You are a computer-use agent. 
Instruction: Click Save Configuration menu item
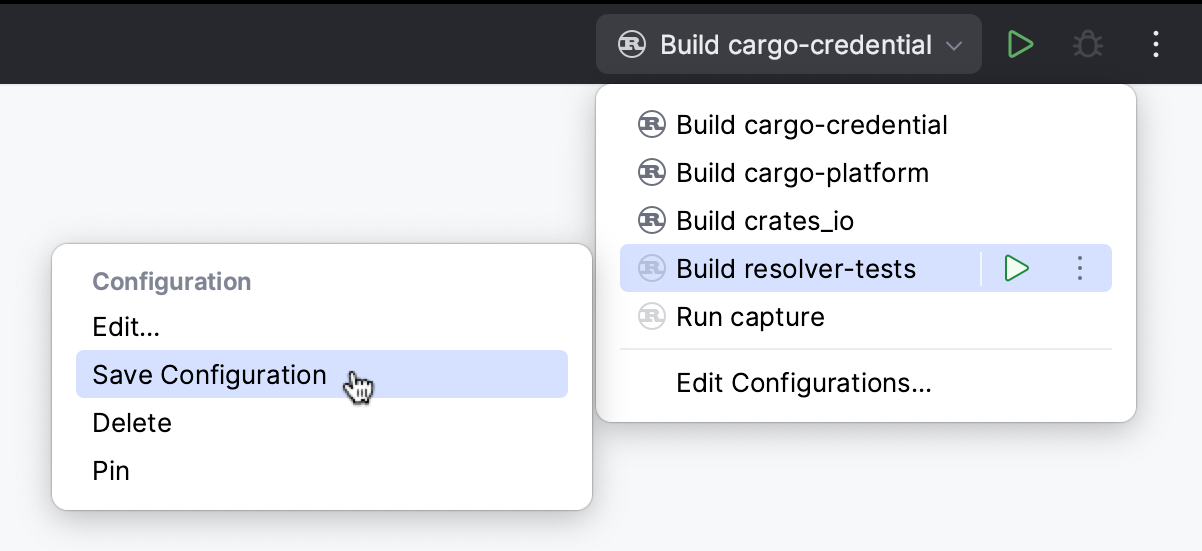(x=210, y=375)
